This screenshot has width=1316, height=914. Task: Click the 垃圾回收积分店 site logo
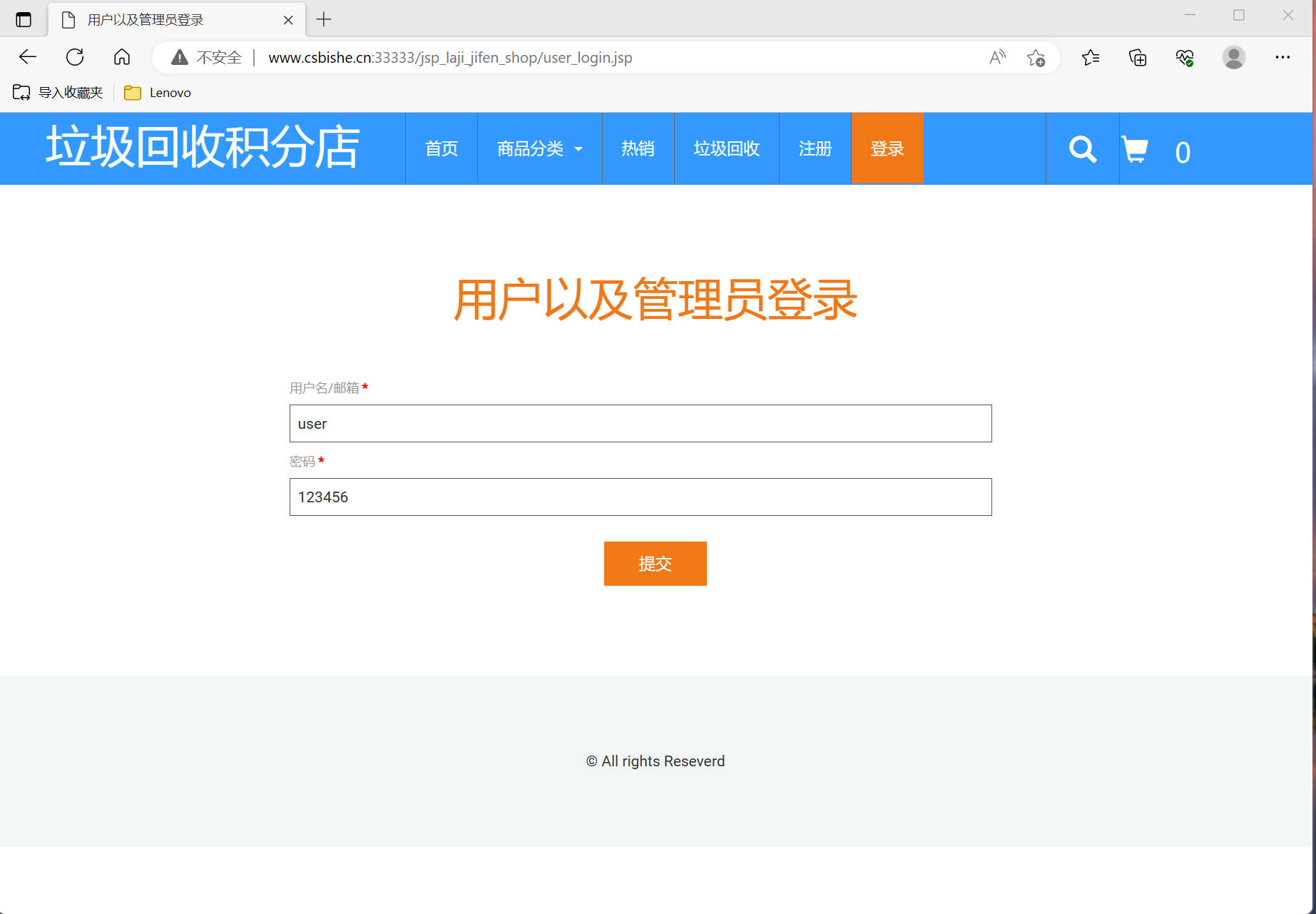(203, 148)
